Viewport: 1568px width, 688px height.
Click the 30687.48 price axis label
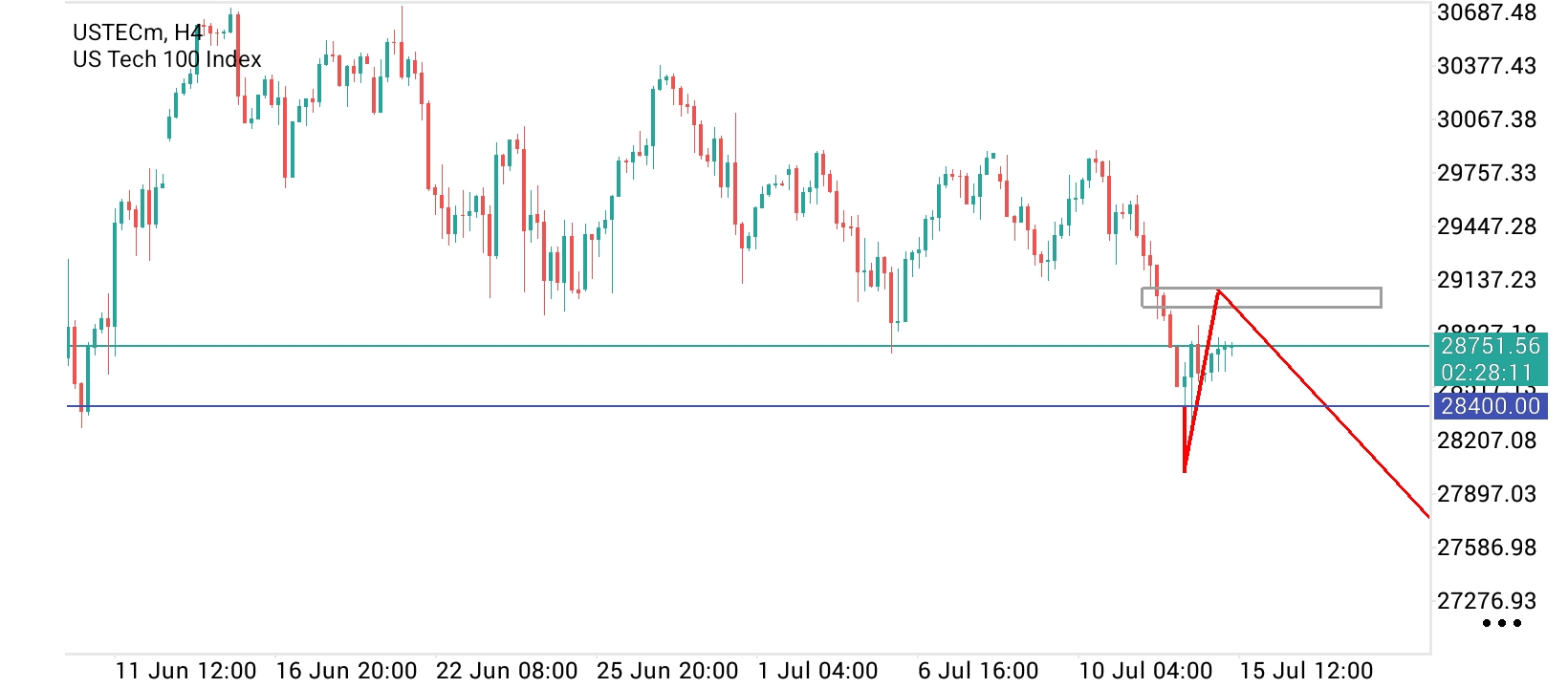tap(1487, 12)
